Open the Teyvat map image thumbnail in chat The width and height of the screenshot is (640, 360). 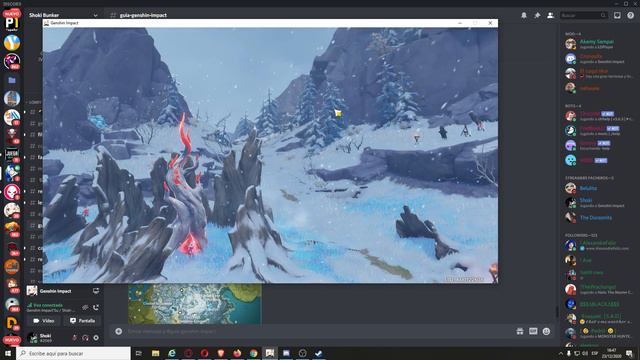(x=195, y=304)
